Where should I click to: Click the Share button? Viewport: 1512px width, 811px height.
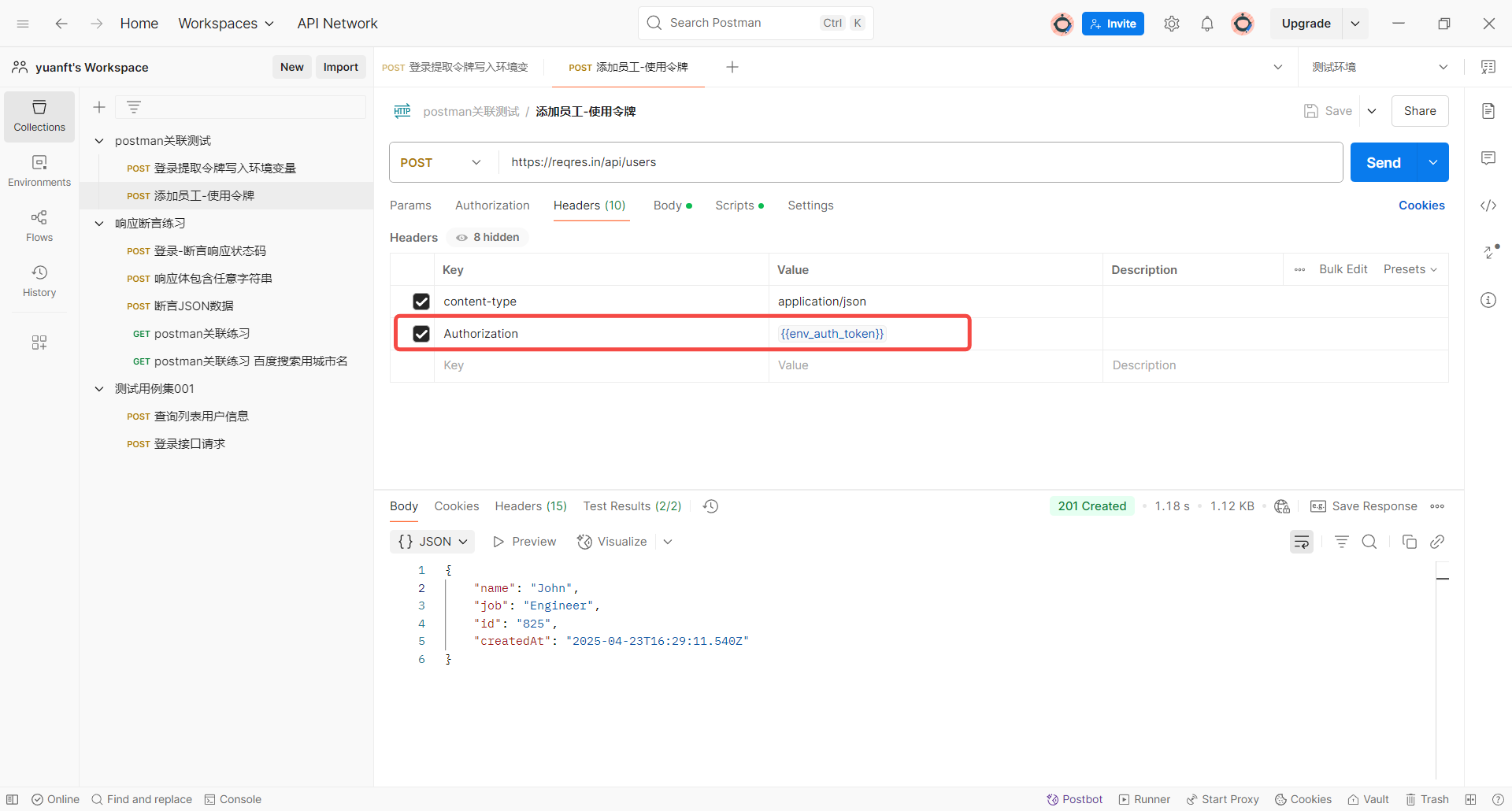(x=1420, y=111)
